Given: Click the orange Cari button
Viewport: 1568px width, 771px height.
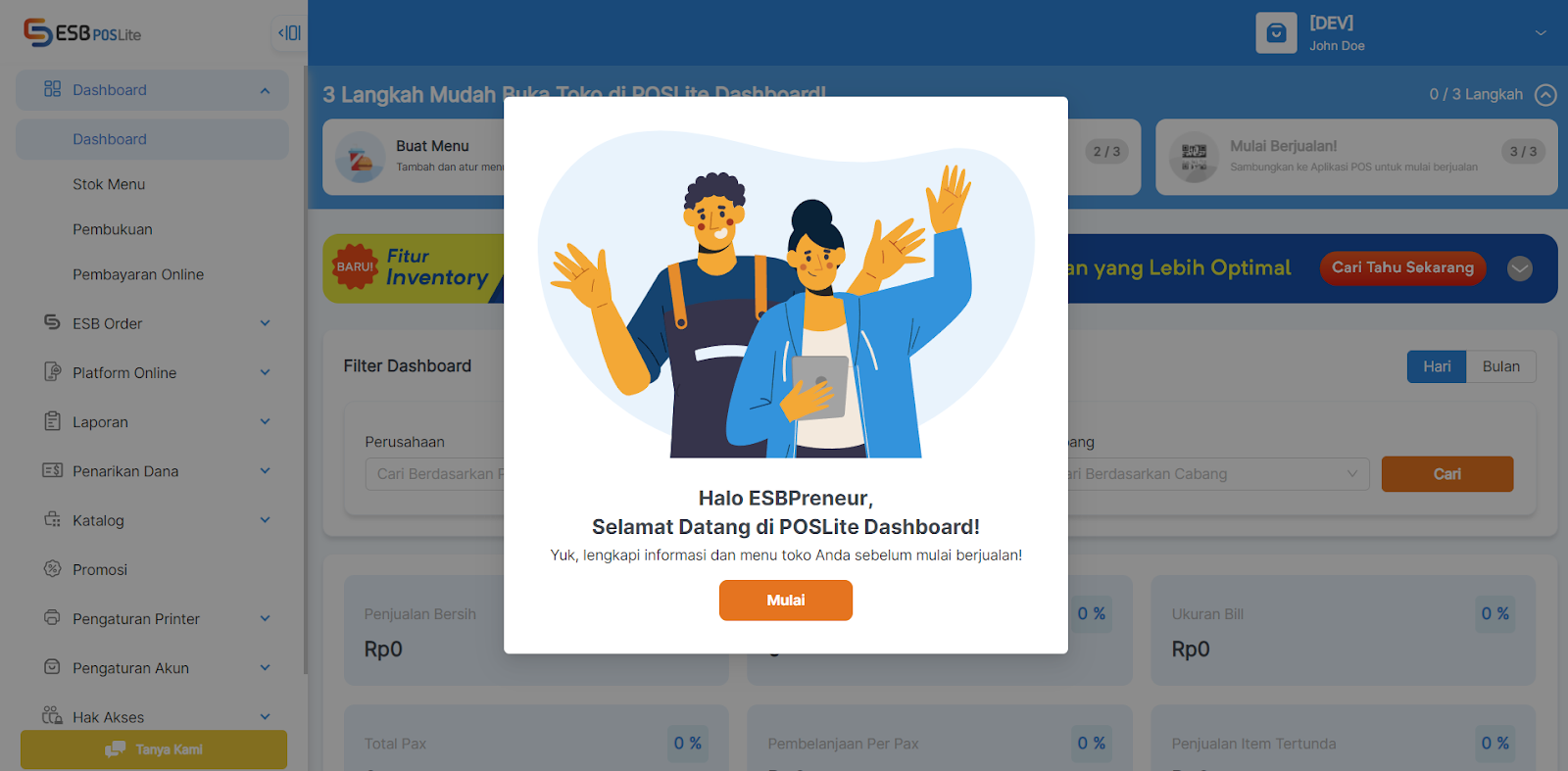Looking at the screenshot, I should (1447, 474).
